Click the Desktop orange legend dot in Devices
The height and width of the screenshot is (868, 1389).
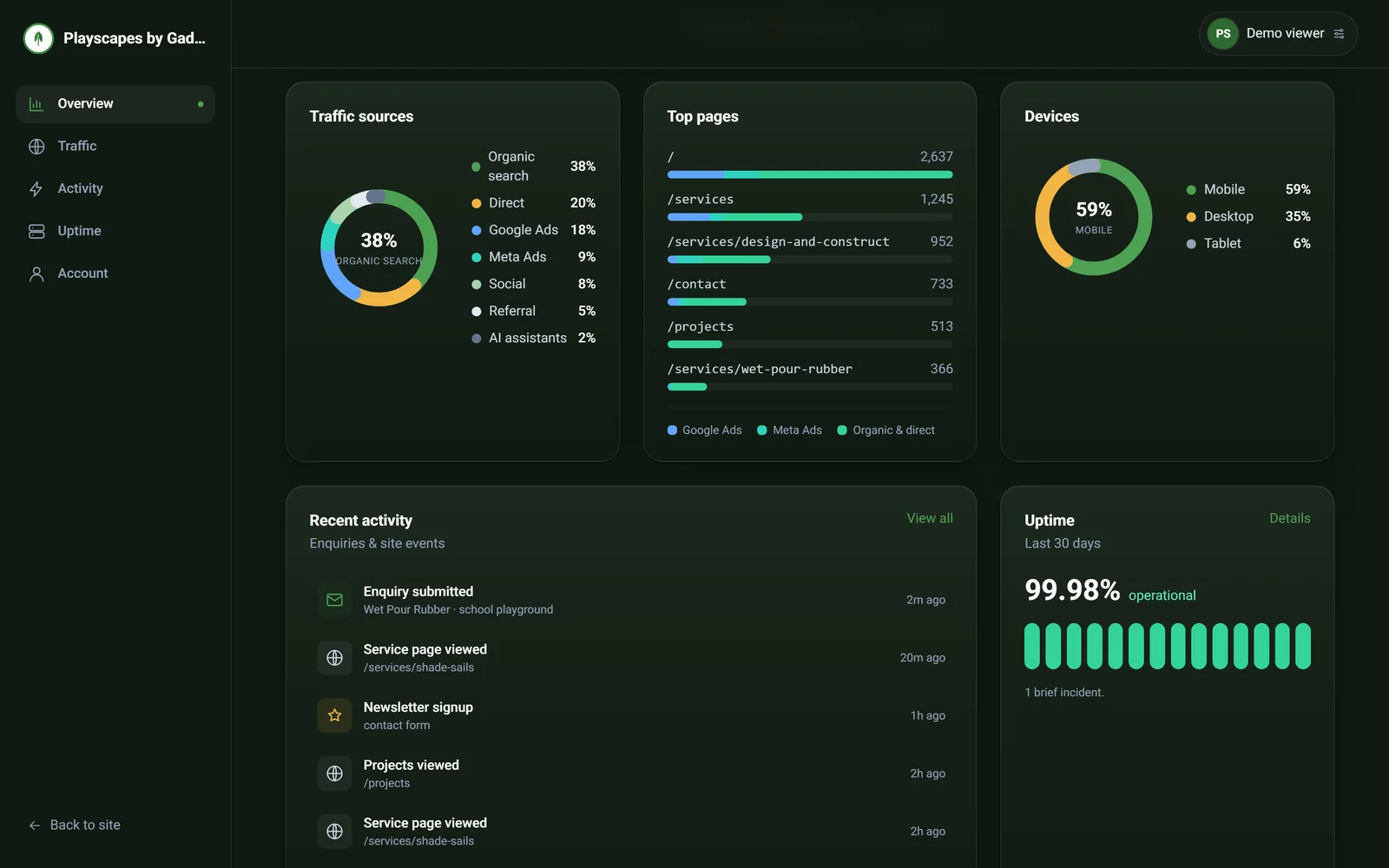point(1191,217)
